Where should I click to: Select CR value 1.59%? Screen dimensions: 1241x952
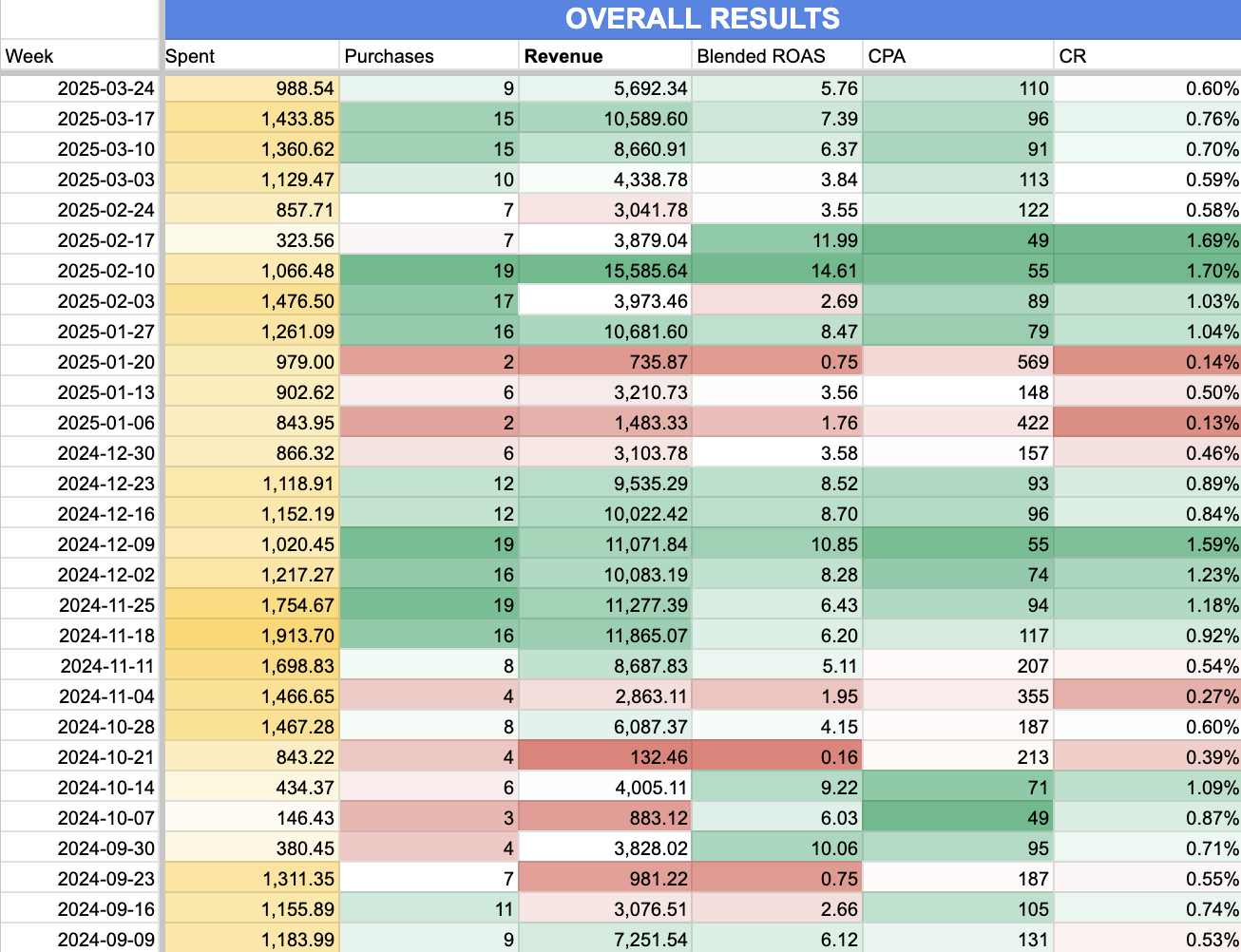[1148, 544]
